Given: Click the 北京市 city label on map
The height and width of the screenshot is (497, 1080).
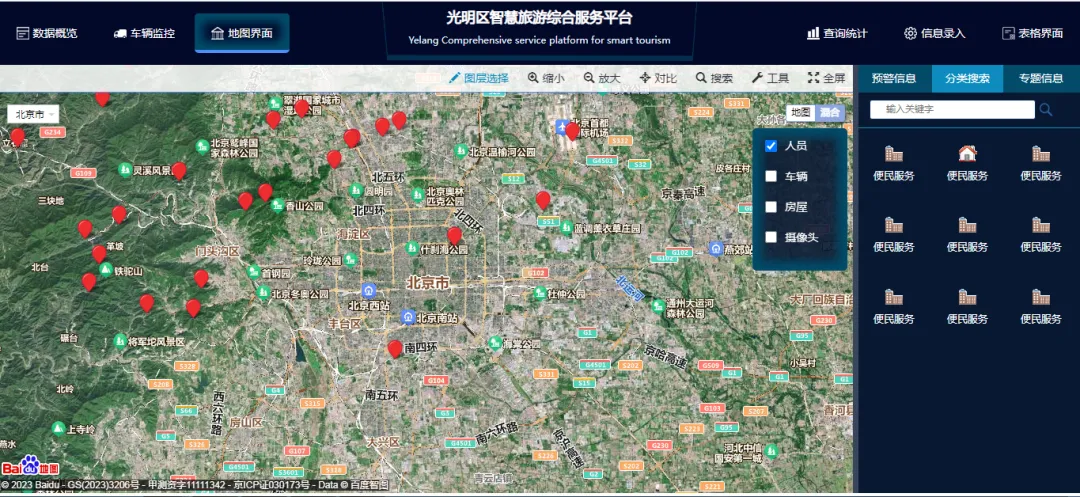Looking at the screenshot, I should (428, 283).
